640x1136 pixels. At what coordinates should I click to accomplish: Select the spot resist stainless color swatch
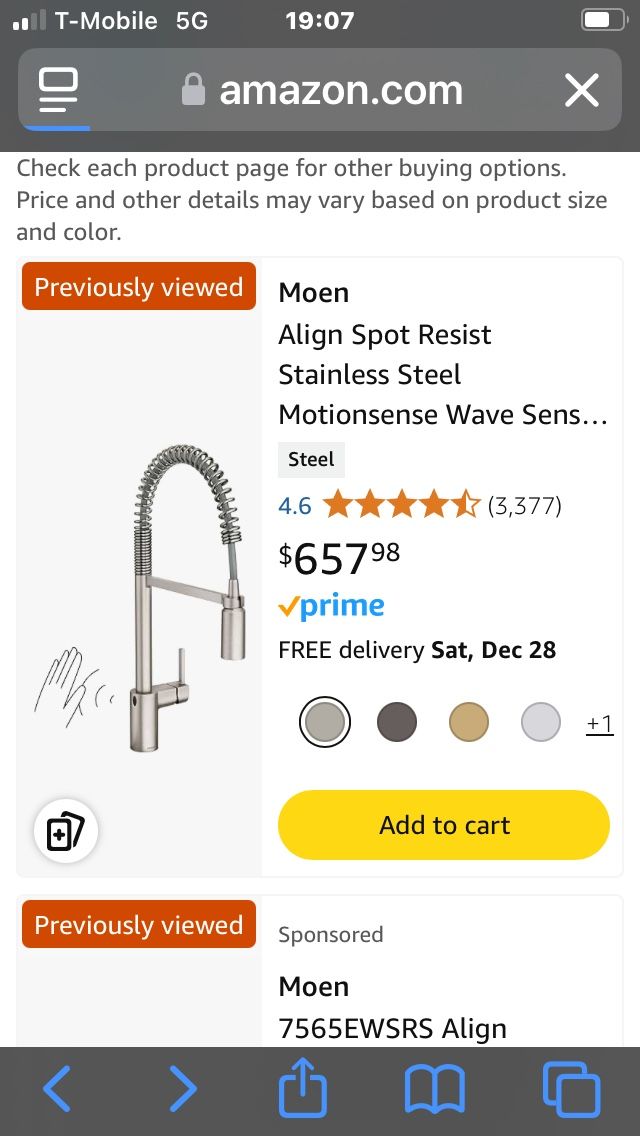click(x=325, y=722)
